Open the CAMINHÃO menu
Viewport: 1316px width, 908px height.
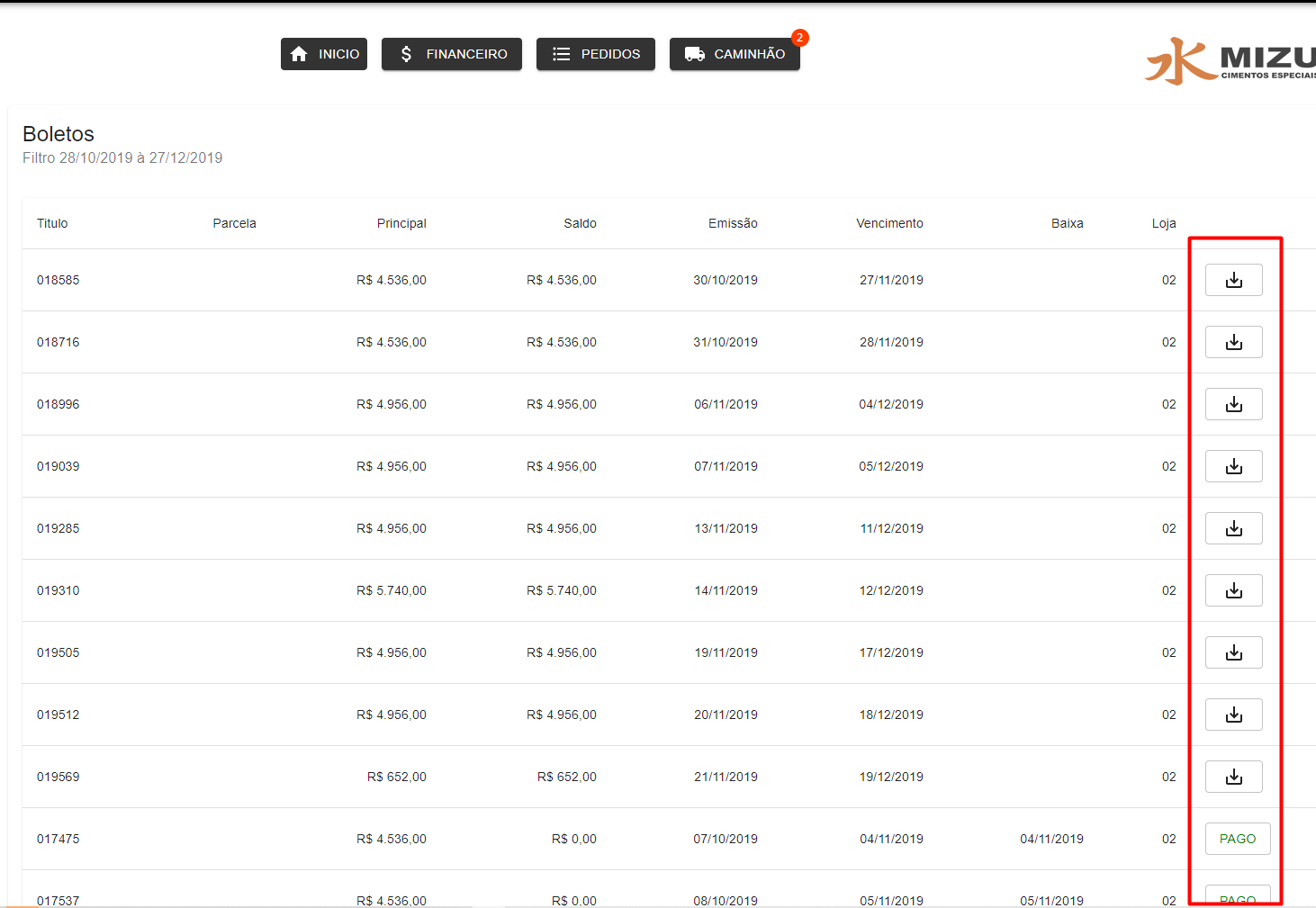(x=735, y=54)
